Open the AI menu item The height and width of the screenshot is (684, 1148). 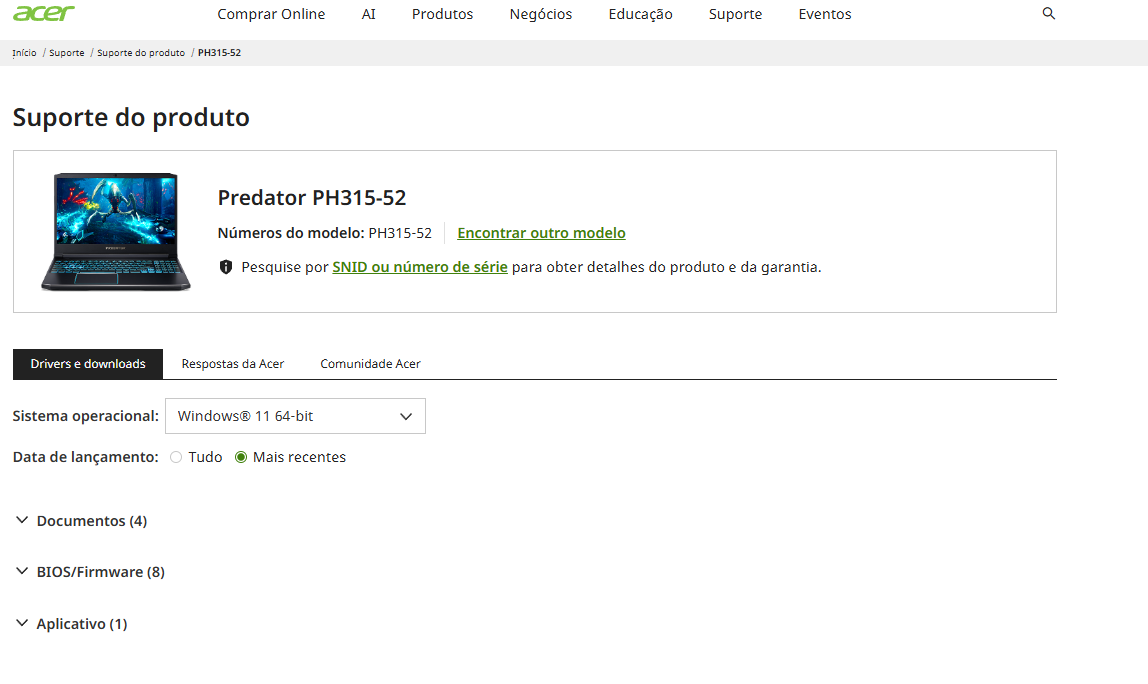coord(368,14)
